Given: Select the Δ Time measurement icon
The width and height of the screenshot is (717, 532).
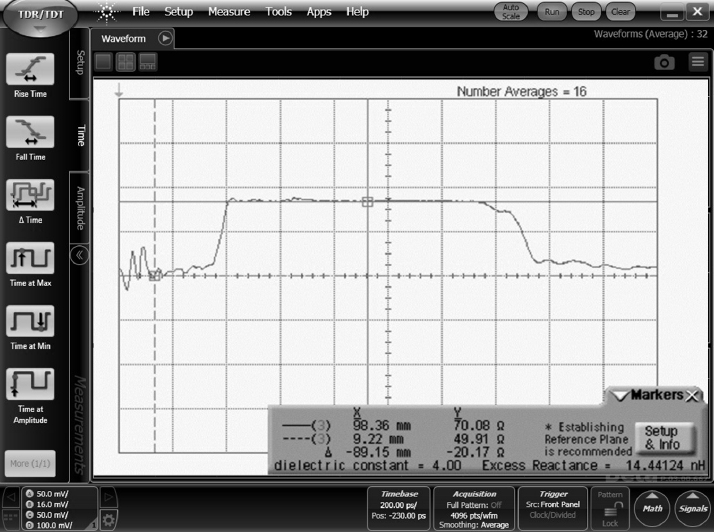Looking at the screenshot, I should coord(30,195).
